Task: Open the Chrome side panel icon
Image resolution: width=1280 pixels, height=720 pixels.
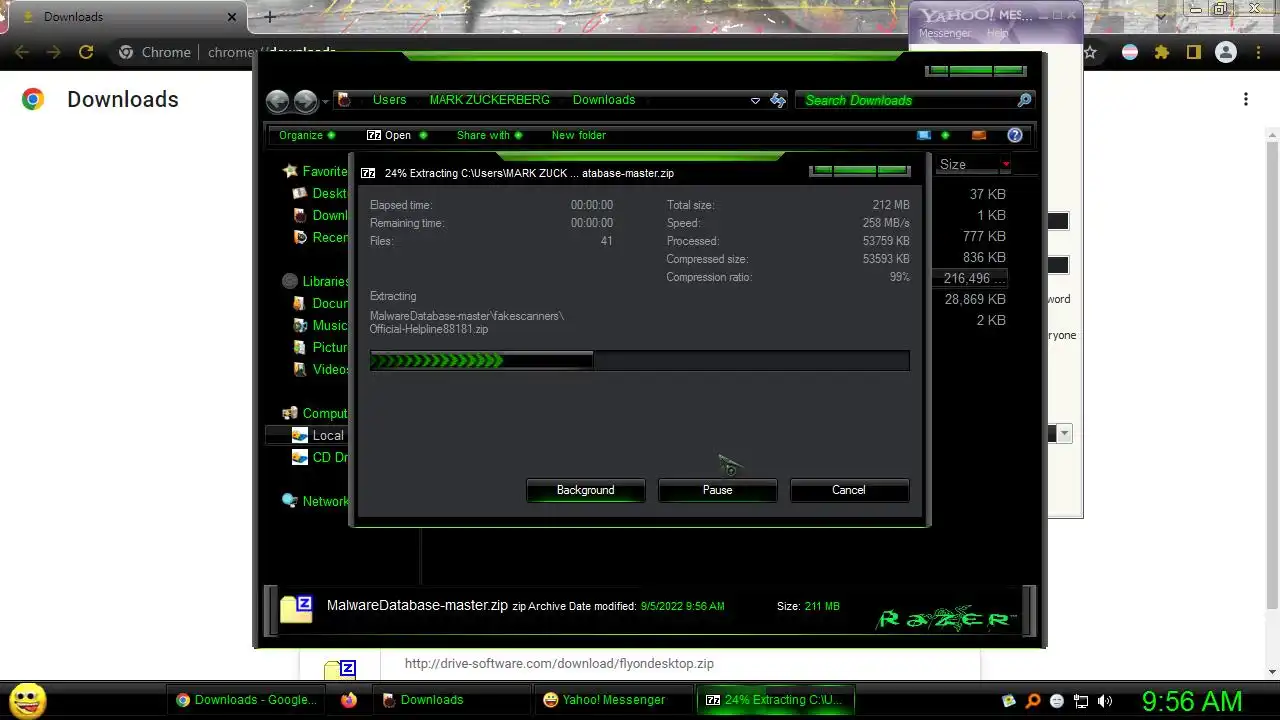Action: coord(1193,52)
